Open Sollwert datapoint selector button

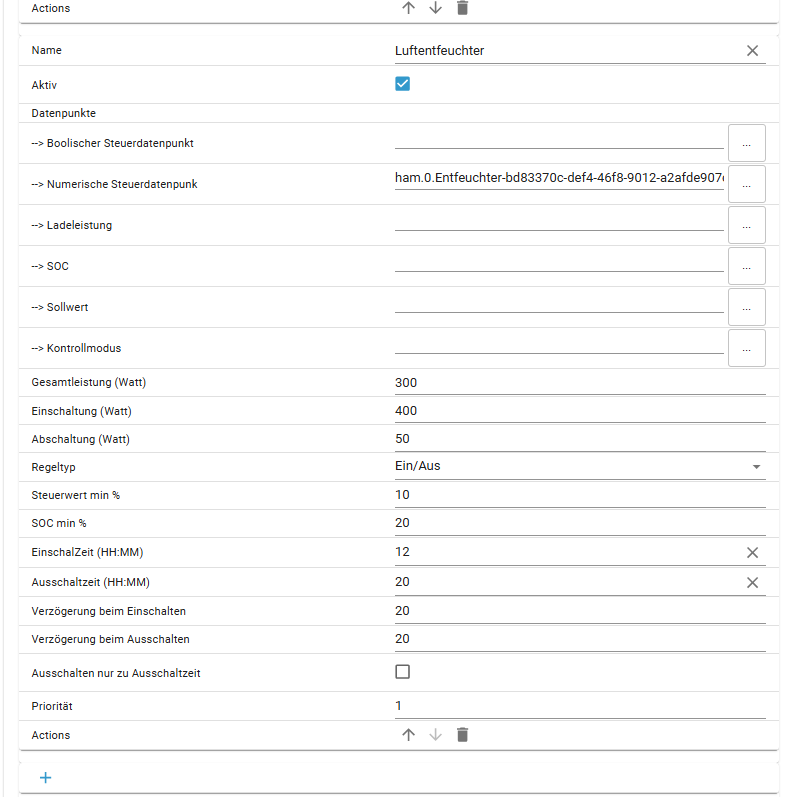coord(746,308)
